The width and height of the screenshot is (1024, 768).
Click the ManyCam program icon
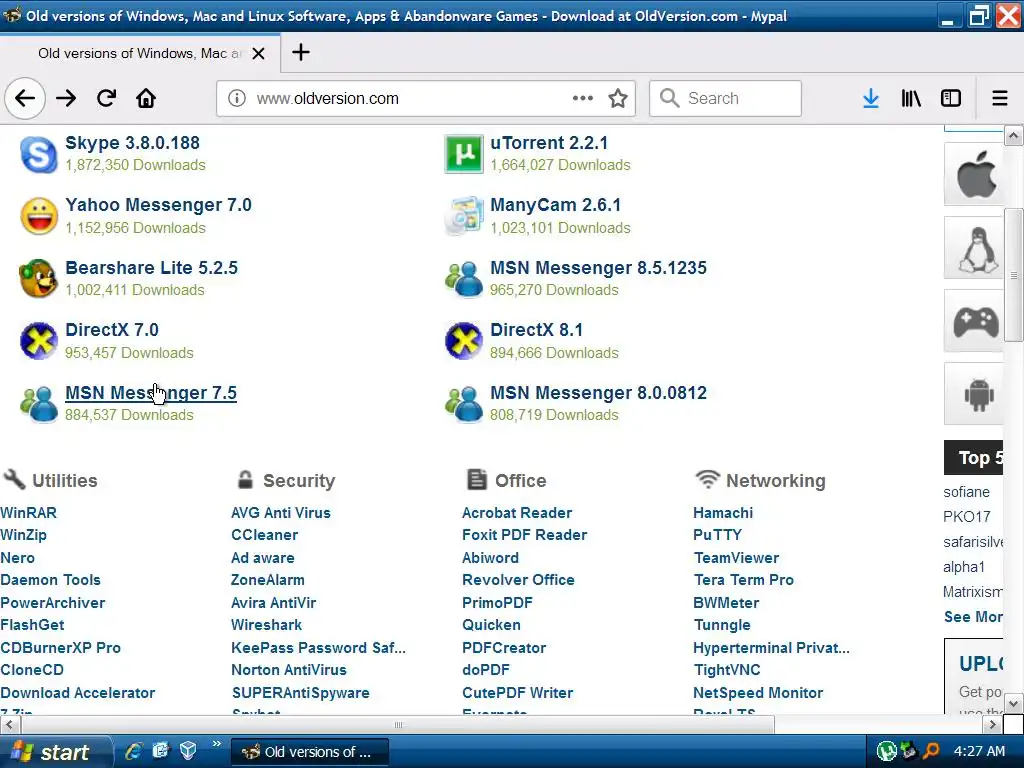click(464, 216)
